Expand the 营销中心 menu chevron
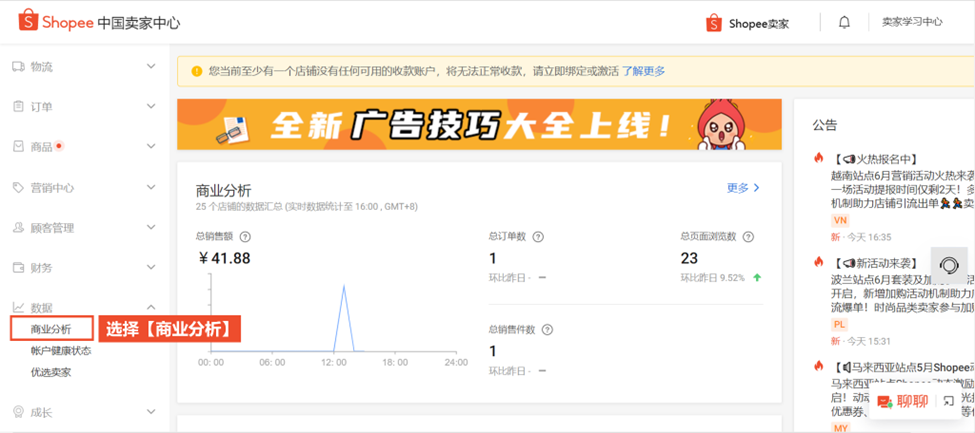The image size is (975, 433). tap(150, 187)
